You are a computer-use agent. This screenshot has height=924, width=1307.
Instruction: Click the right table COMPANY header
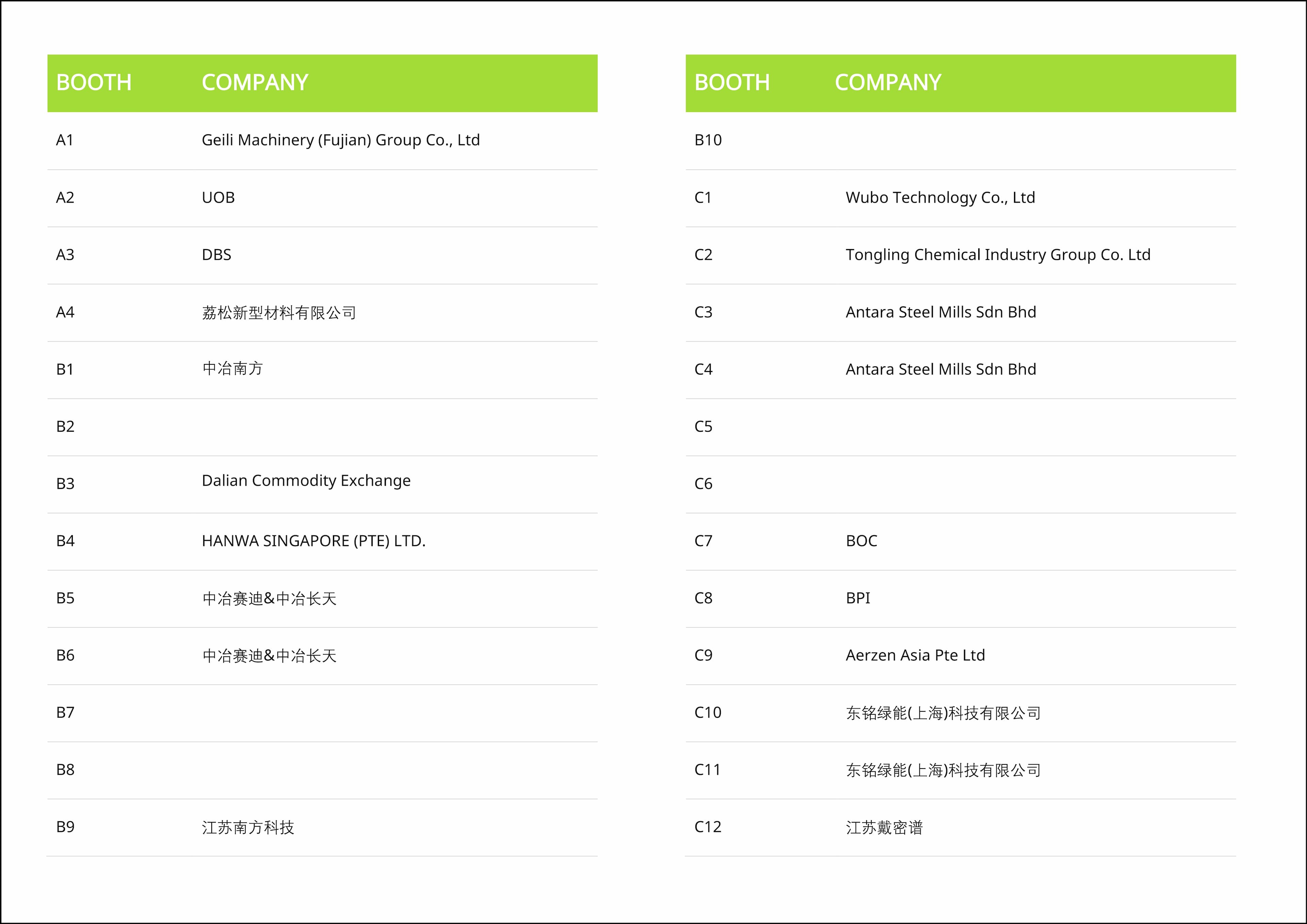[888, 82]
